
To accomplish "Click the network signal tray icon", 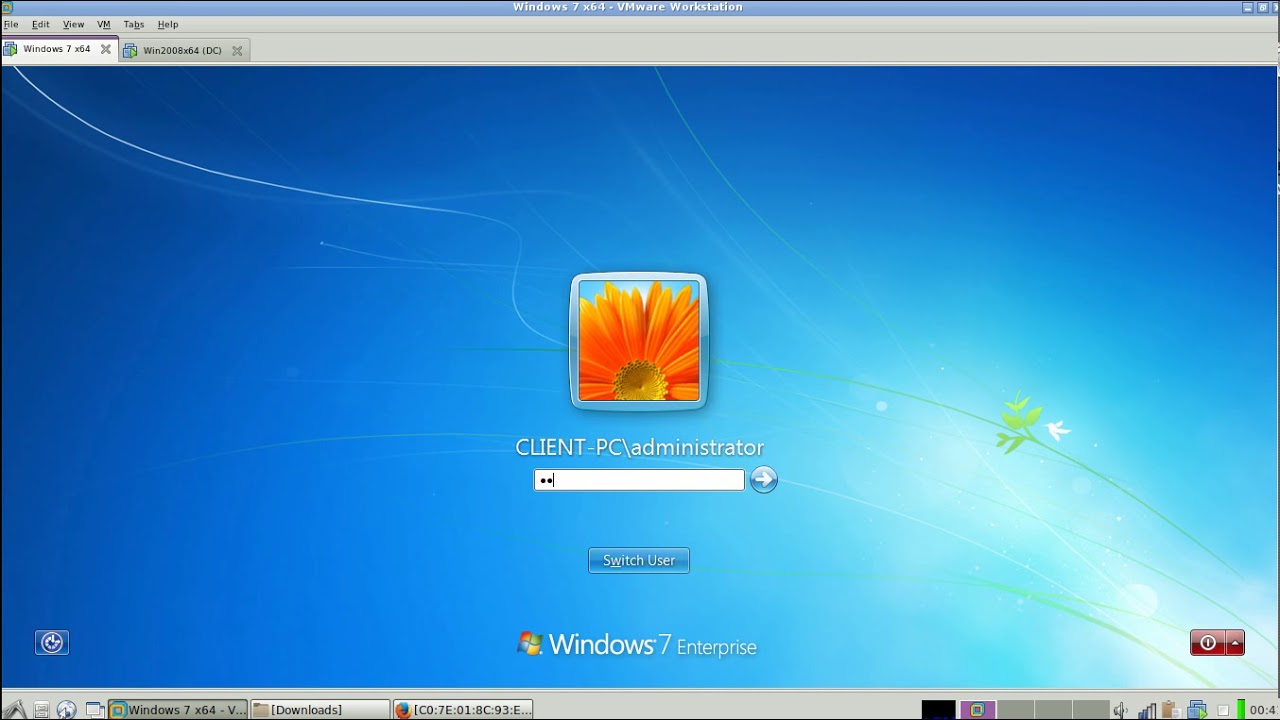I will coord(1147,711).
